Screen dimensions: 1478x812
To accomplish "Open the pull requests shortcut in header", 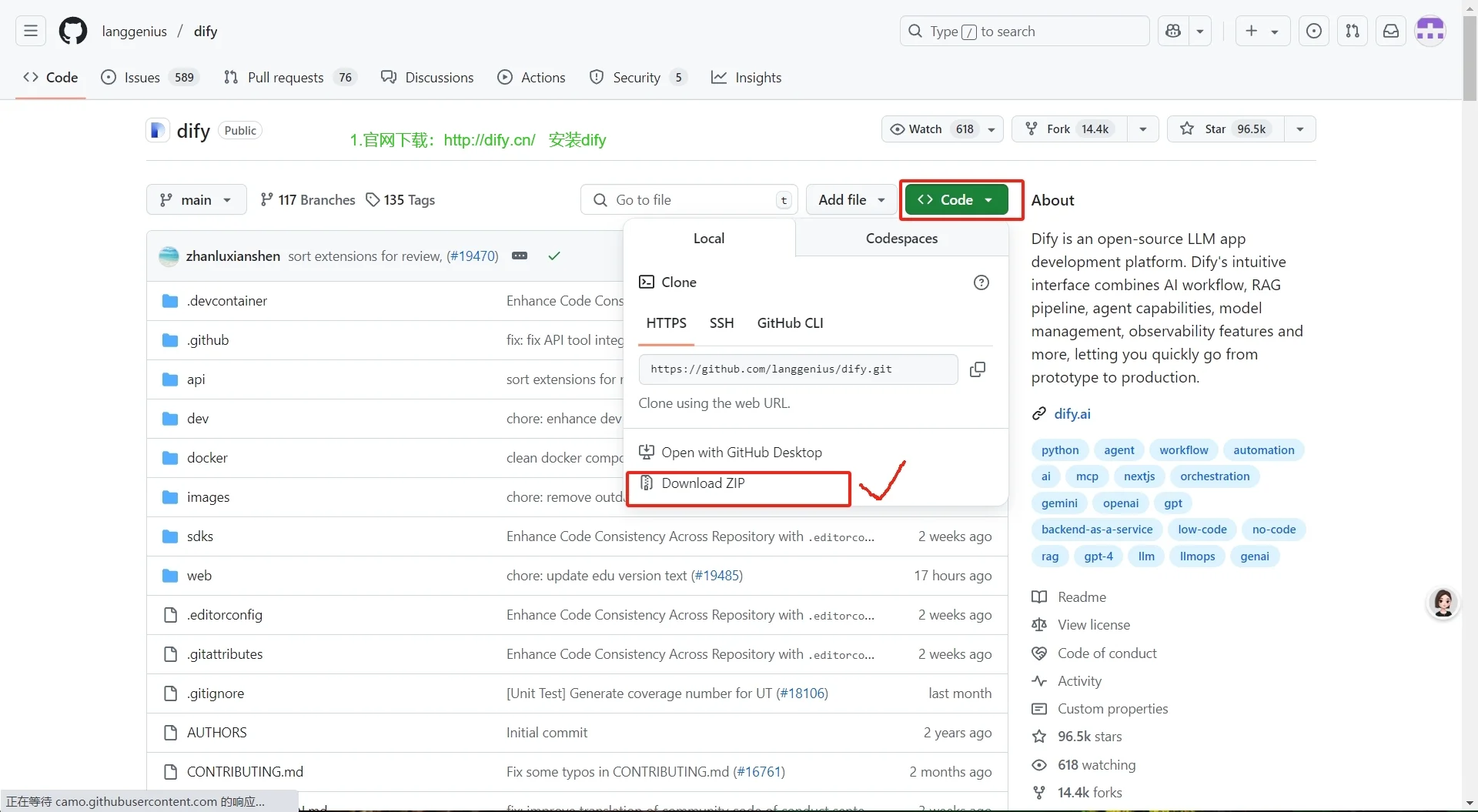I will coord(1353,31).
